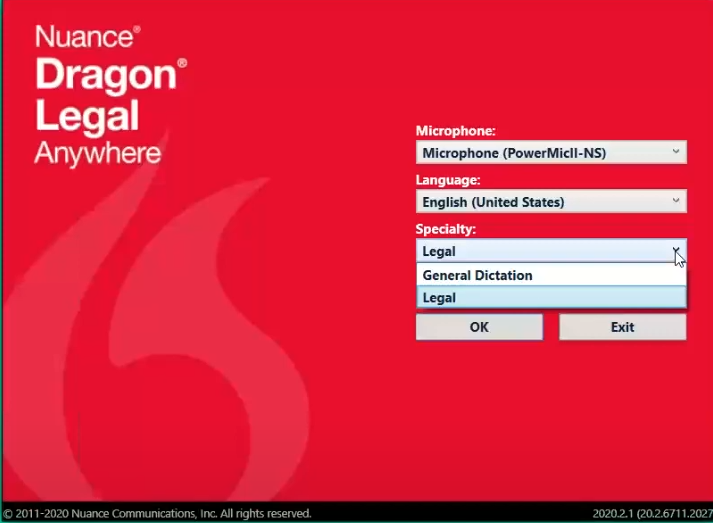
Task: Click the Nuance wordmark logo
Action: point(88,38)
